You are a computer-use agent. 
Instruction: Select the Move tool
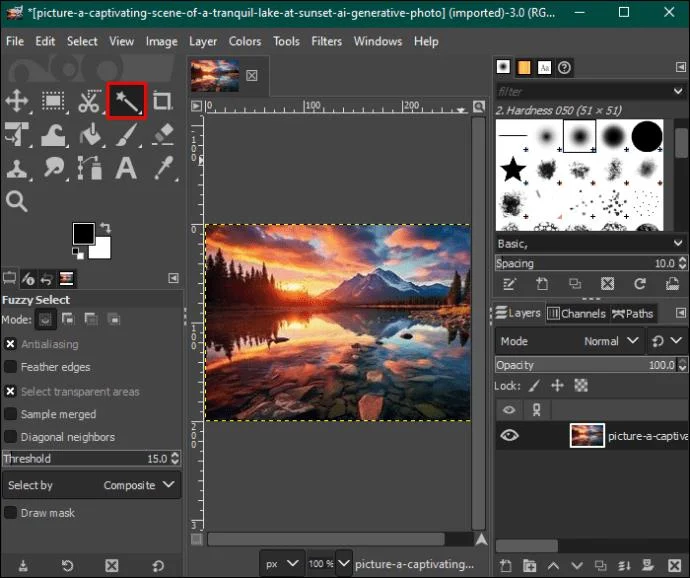(x=17, y=101)
